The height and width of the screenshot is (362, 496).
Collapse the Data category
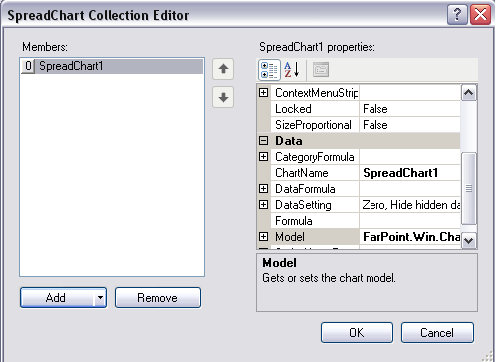tap(263, 141)
